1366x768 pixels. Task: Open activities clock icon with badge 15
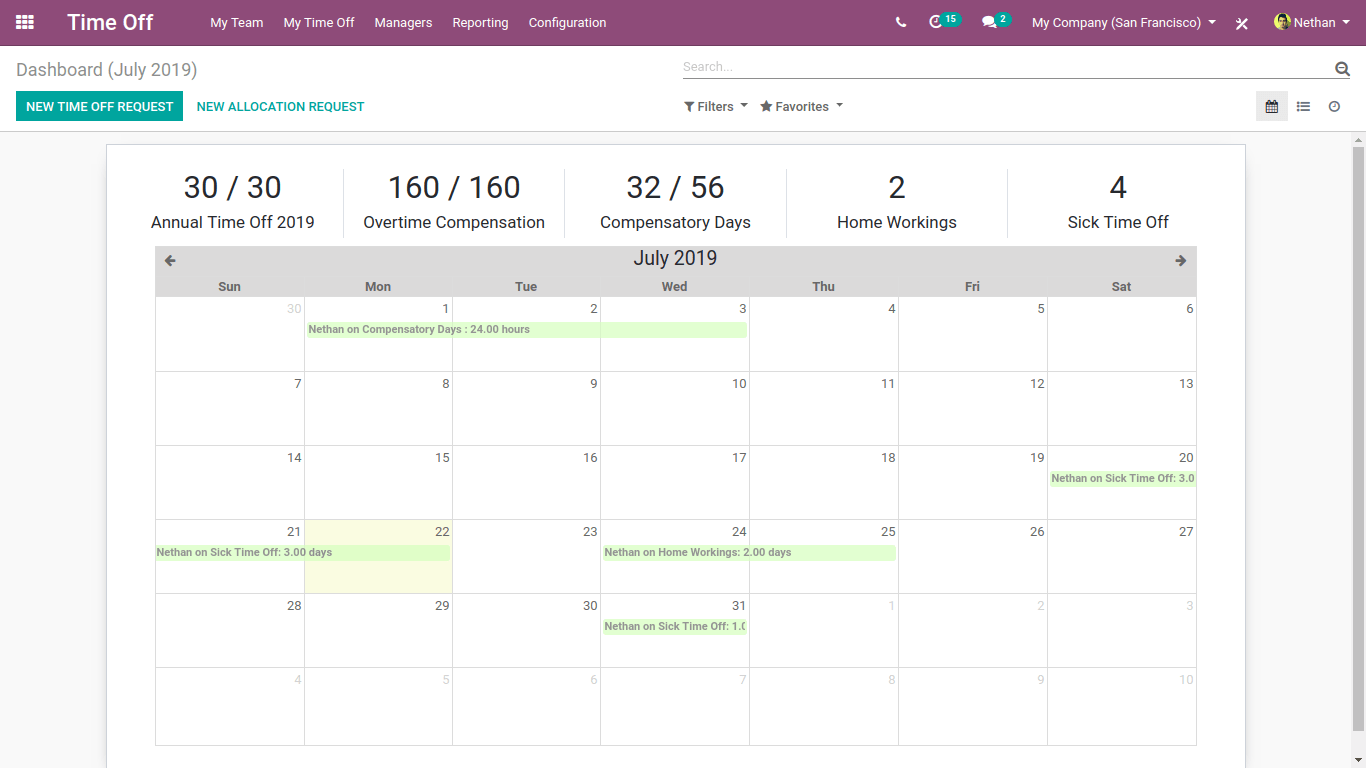click(937, 22)
